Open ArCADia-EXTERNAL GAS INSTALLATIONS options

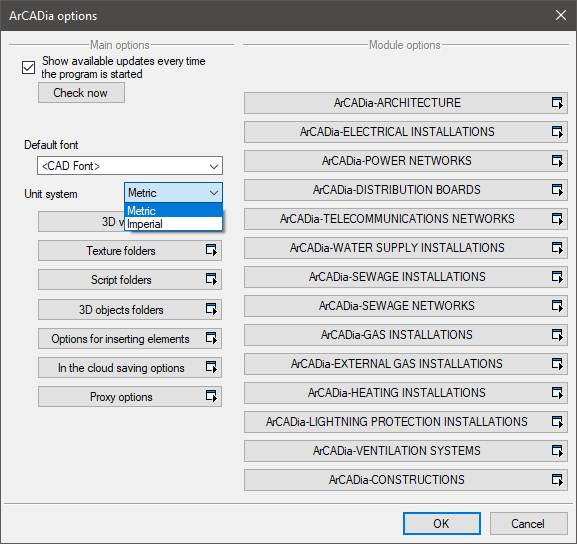pyautogui.click(x=406, y=364)
